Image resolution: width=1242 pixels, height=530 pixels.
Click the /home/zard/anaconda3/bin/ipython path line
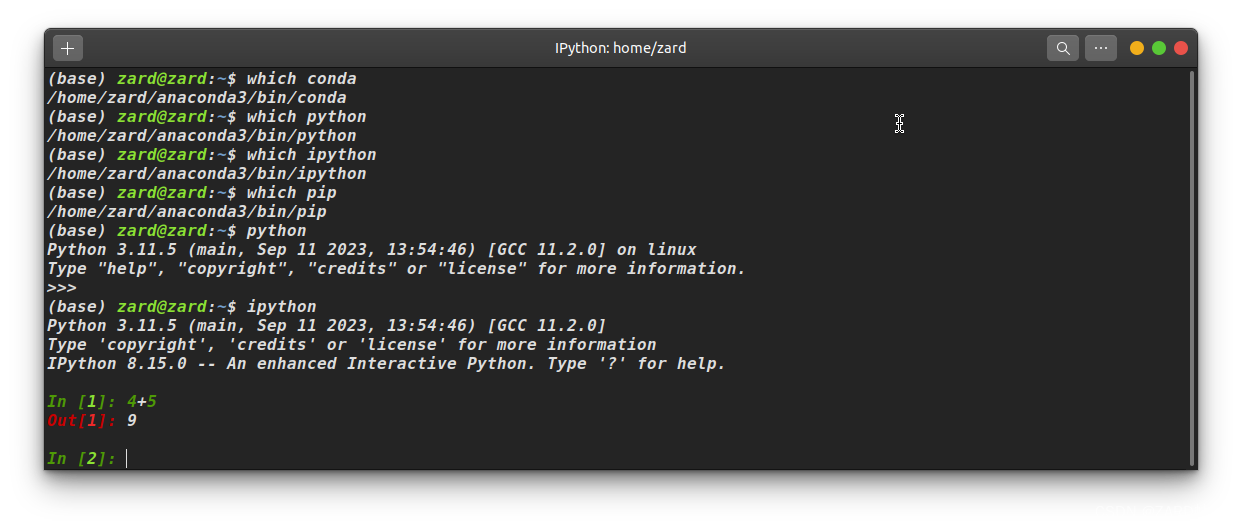click(x=207, y=174)
